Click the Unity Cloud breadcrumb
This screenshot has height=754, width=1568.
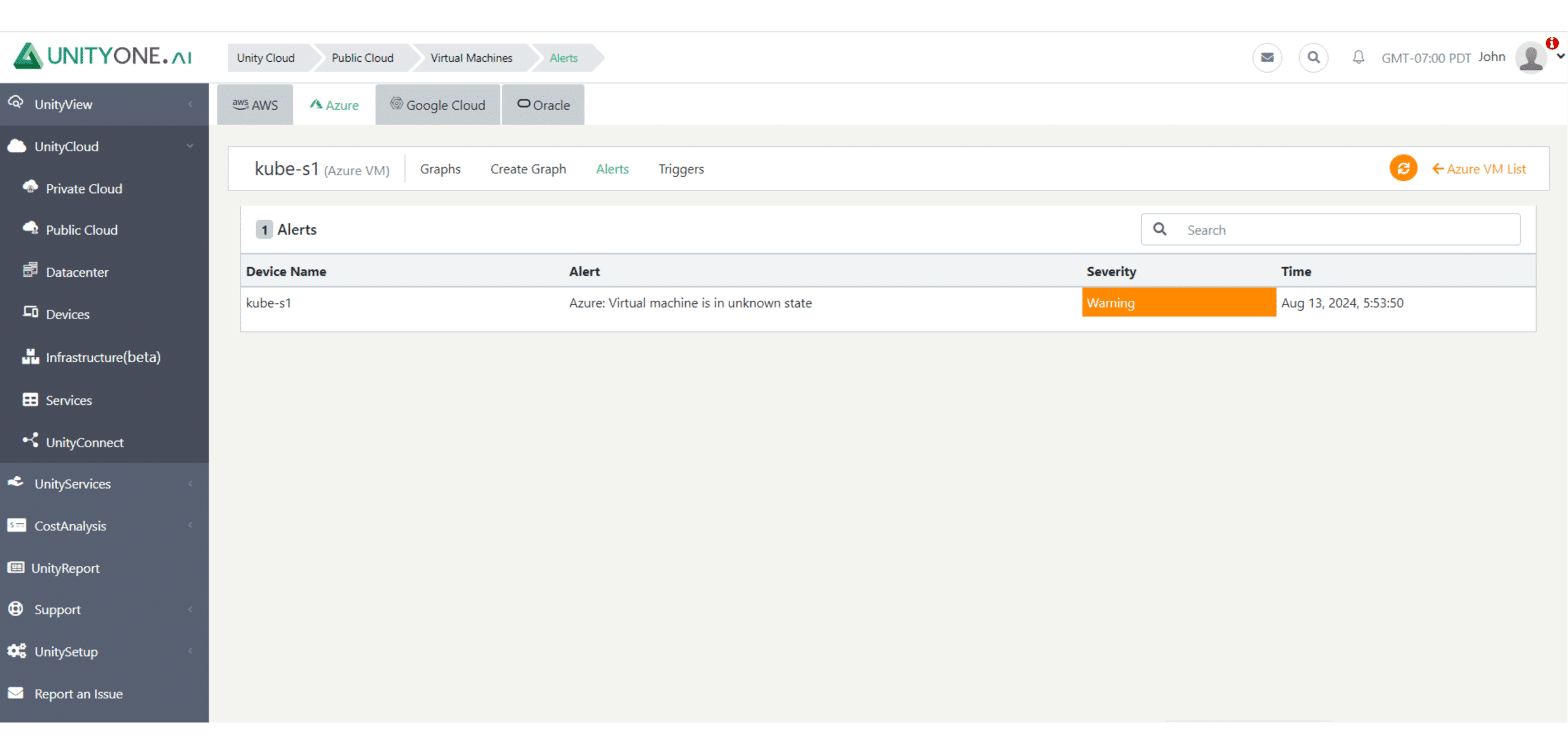point(266,58)
